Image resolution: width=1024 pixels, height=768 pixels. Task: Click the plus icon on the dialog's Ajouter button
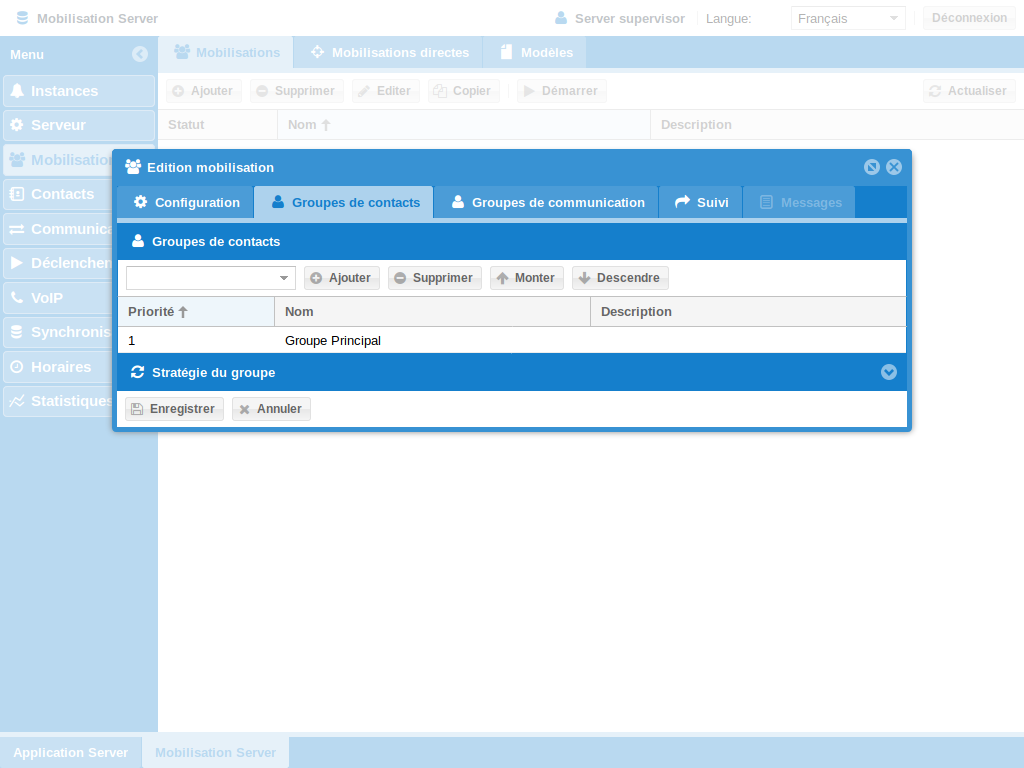[x=316, y=278]
